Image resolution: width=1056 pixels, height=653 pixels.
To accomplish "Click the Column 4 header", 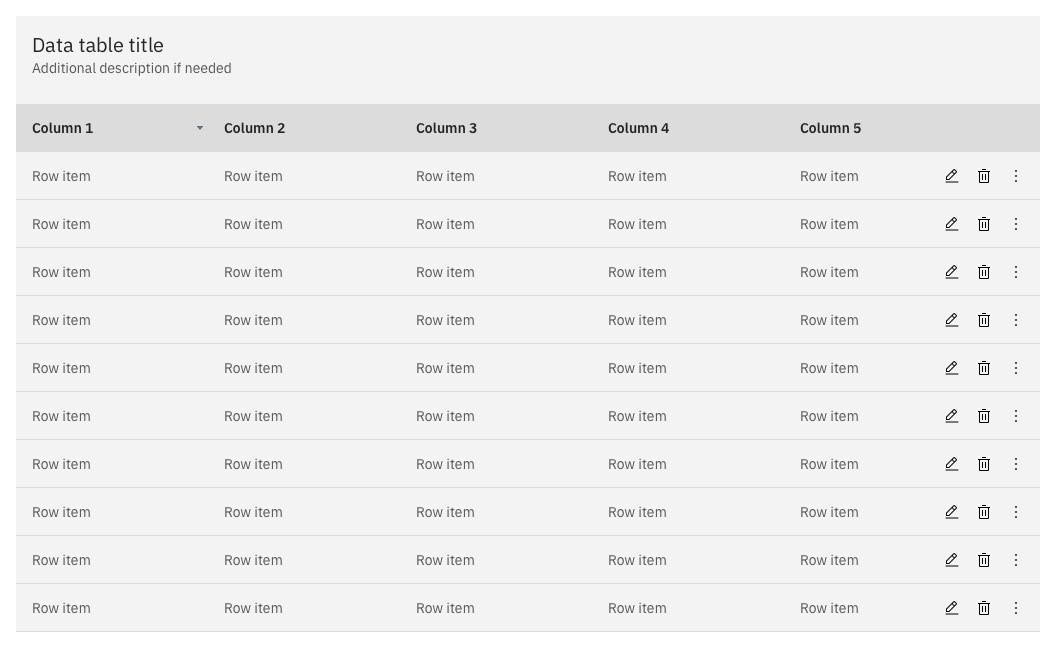I will 638,128.
